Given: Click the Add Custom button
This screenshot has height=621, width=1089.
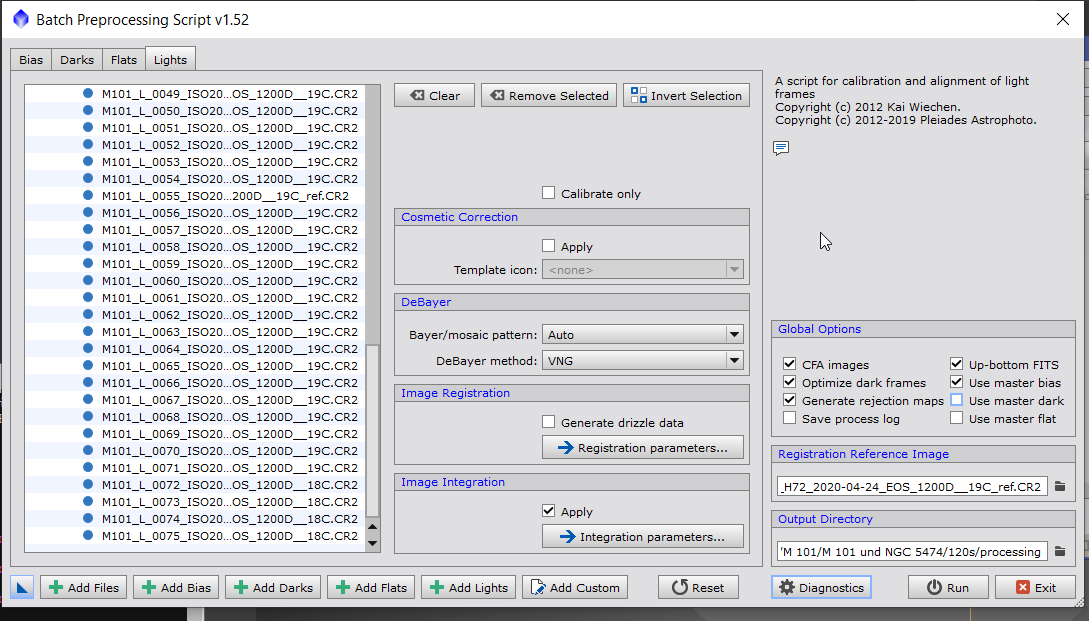Looking at the screenshot, I should pyautogui.click(x=575, y=588).
